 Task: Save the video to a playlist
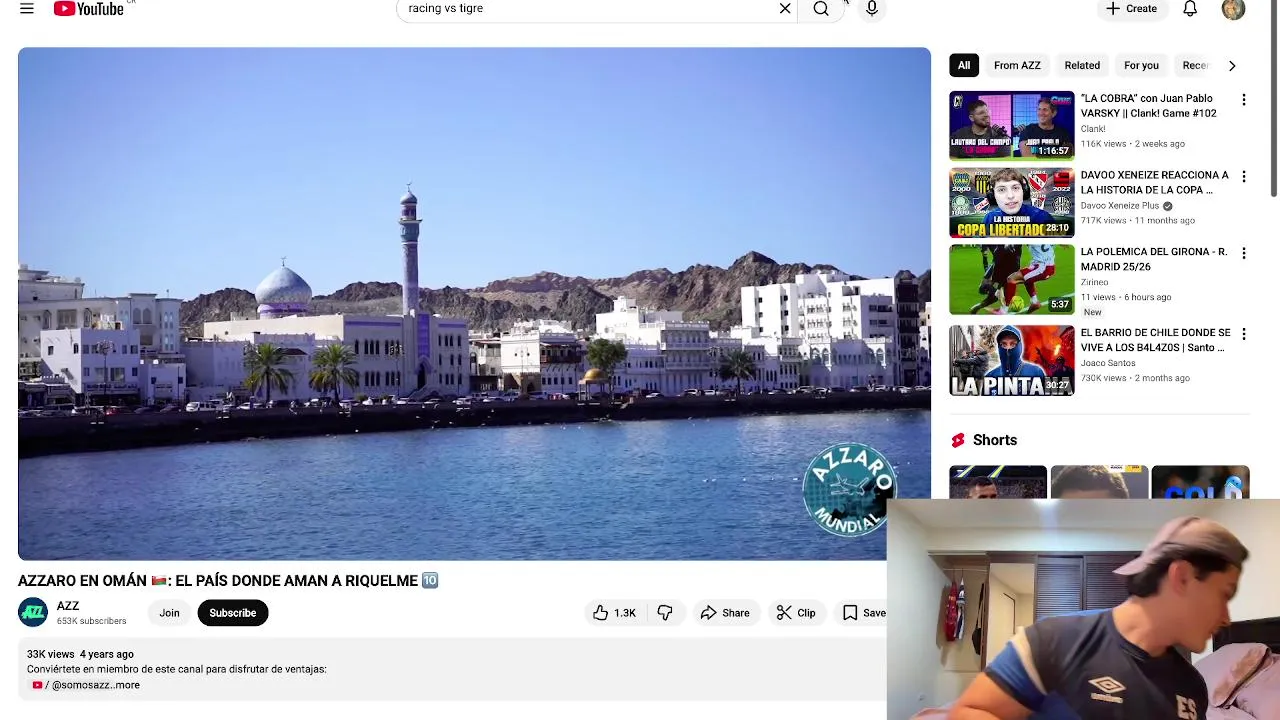pos(864,613)
